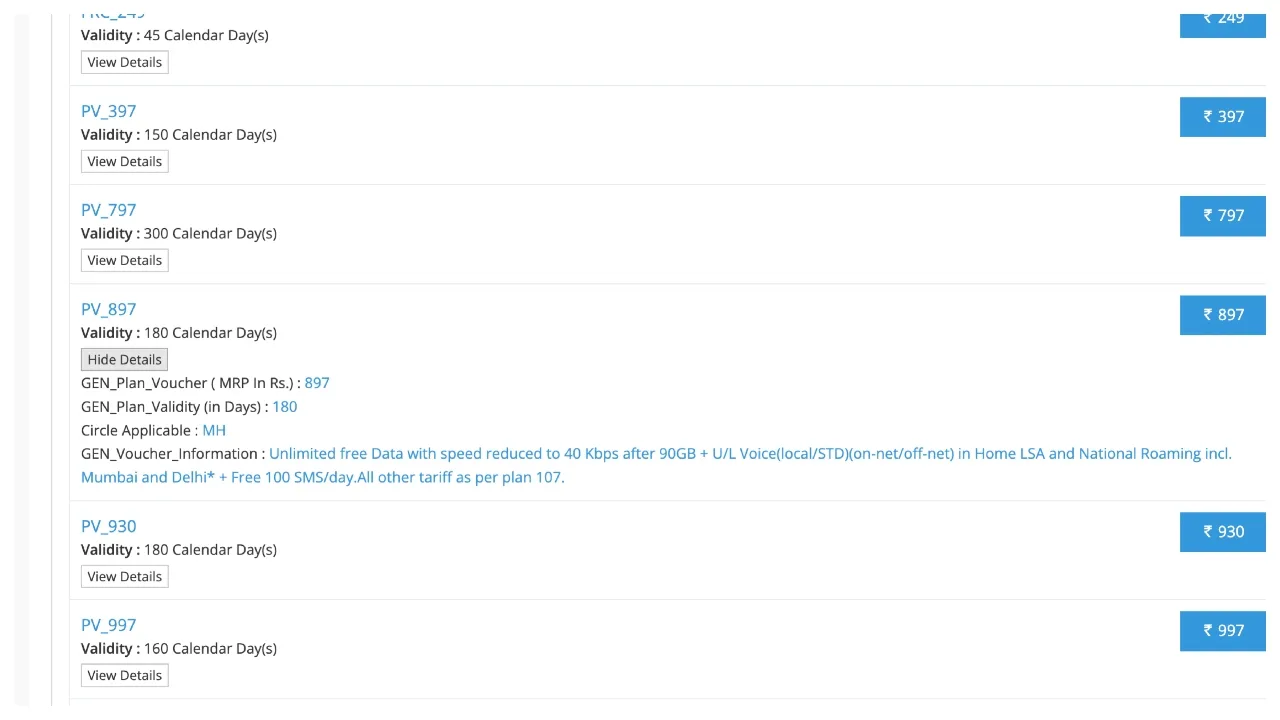View details of the 45-day validity plan
Image resolution: width=1280 pixels, height=720 pixels.
[124, 63]
